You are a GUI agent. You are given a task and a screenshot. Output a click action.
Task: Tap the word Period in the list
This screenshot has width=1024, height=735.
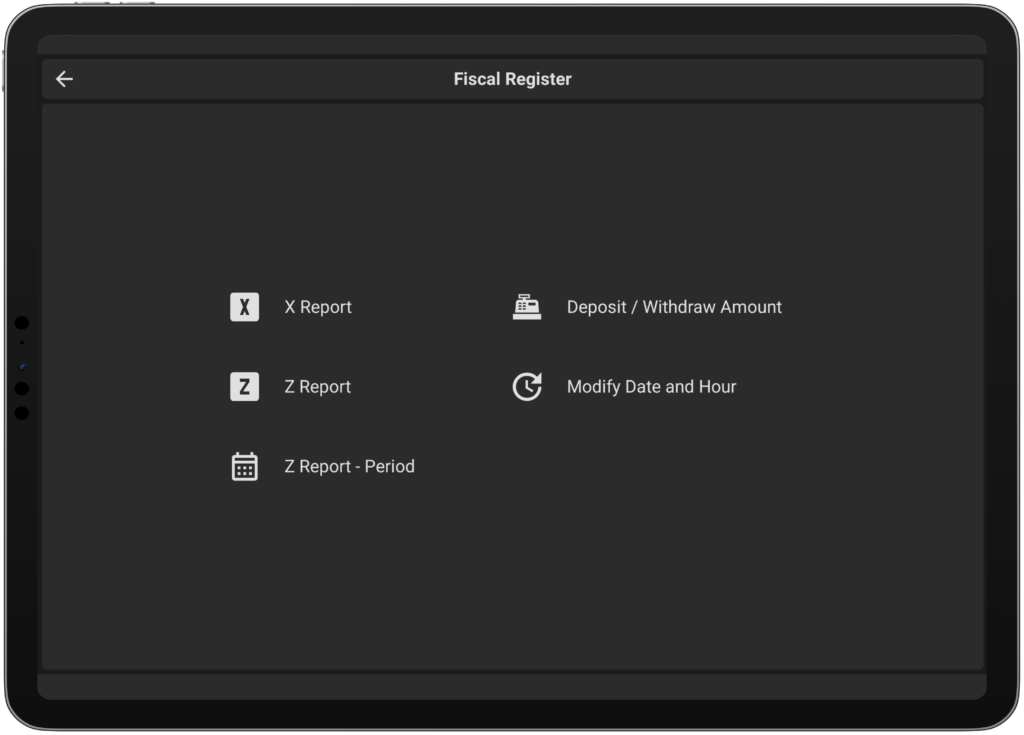click(x=389, y=467)
